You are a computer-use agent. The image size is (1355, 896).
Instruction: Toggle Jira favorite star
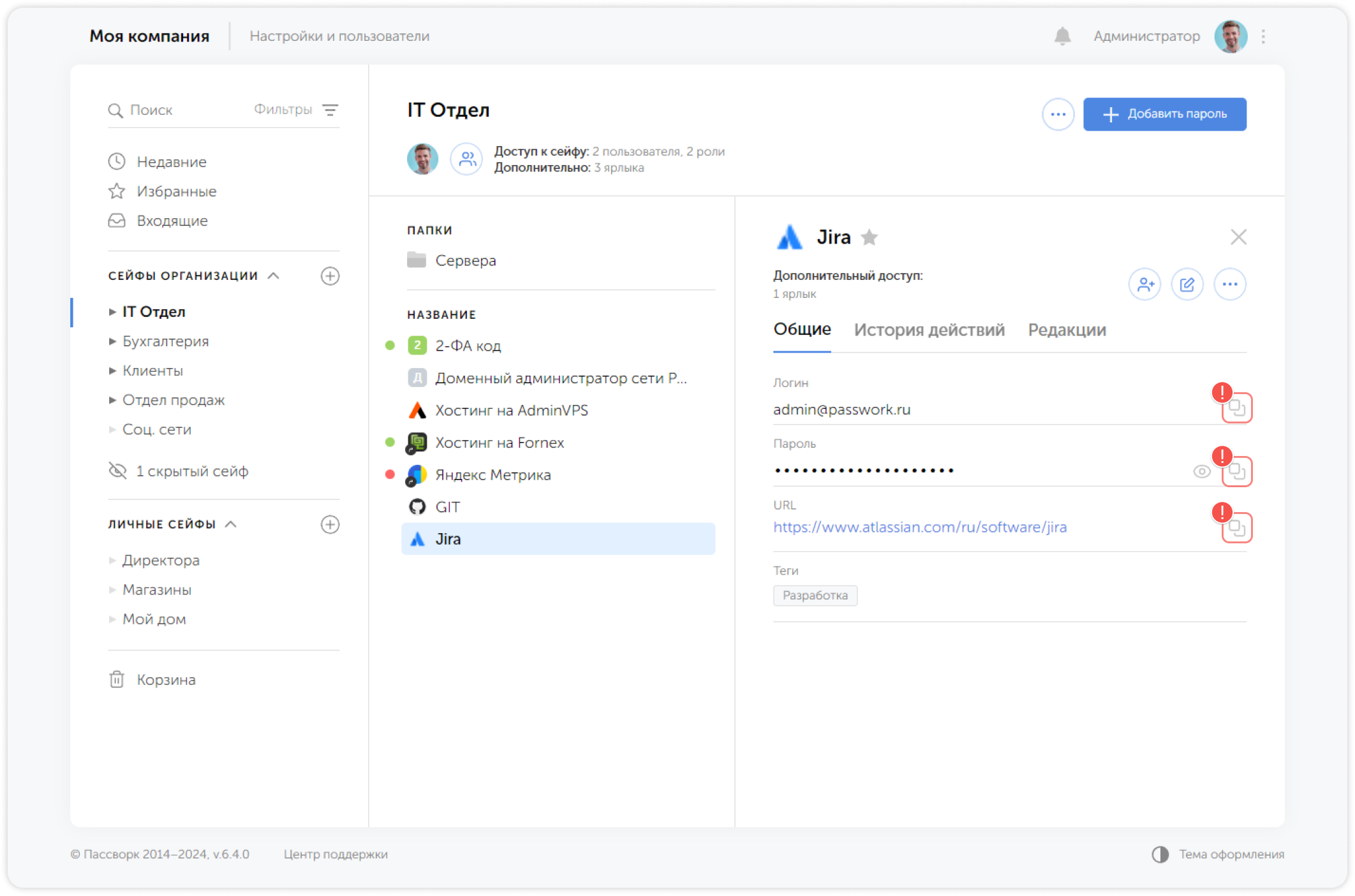point(869,238)
